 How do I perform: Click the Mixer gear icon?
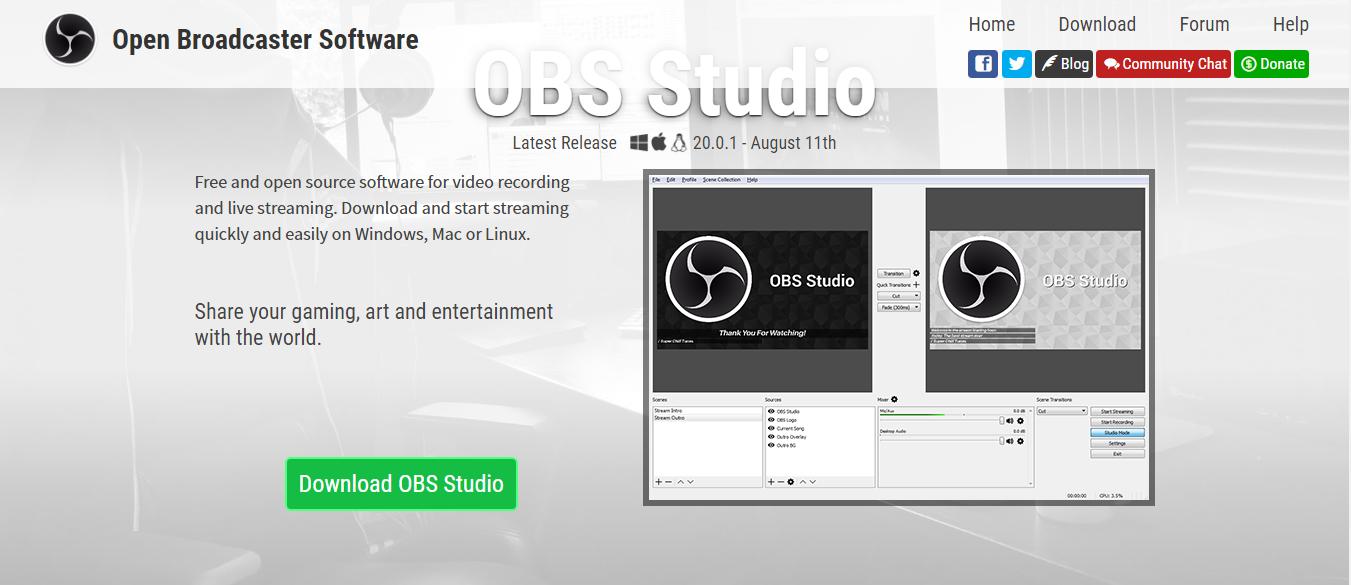tap(894, 399)
